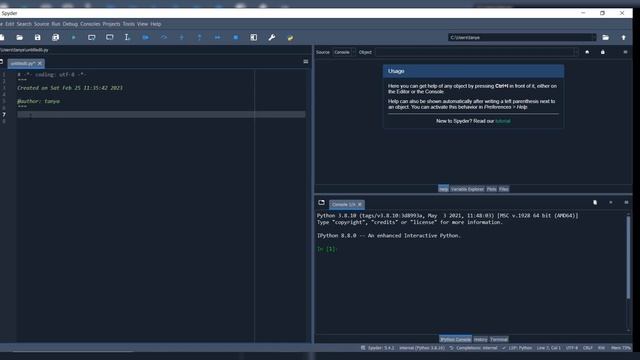
Task: Click the CRLF line endings status entry
Action: (x=588, y=348)
